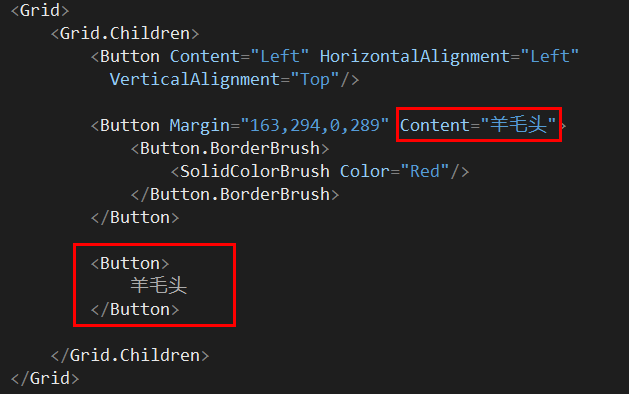
Task: Click the Button.BorderBrush opening tag
Action: pyautogui.click(x=230, y=148)
